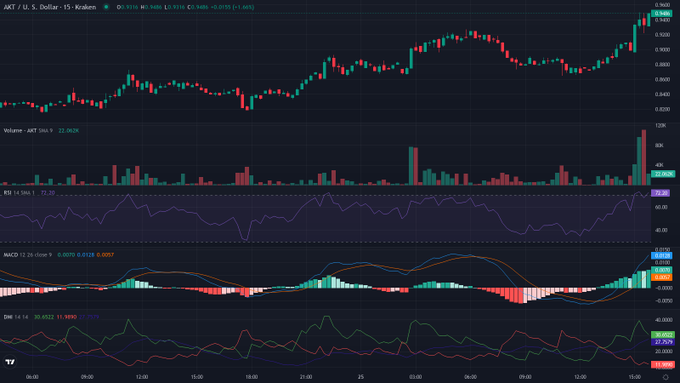Click the 27.7579 ADX axis label
680x383 pixels.
[x=663, y=342]
